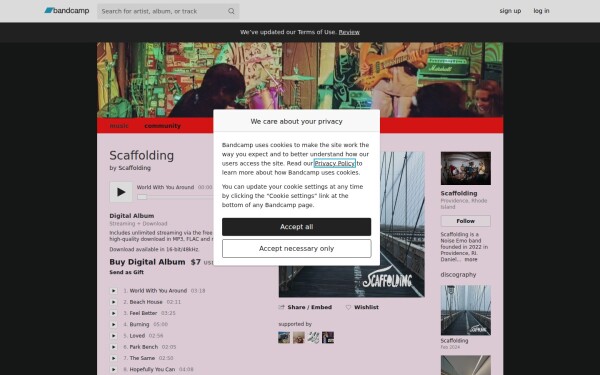Image resolution: width=600 pixels, height=375 pixels.
Task: Open Hopefully You Can track title
Action: (152, 369)
